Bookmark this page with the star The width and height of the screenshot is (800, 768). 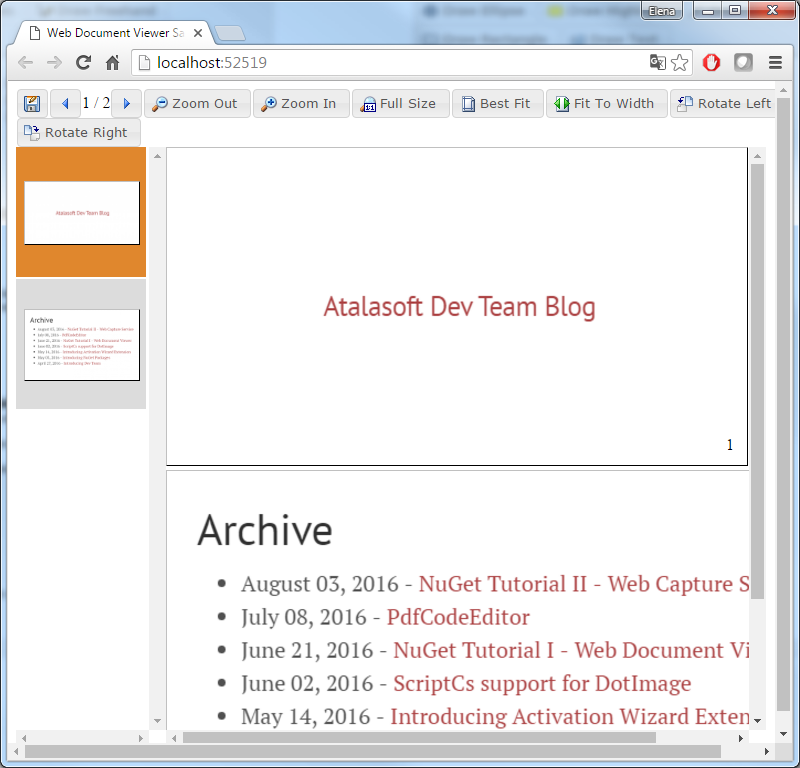(680, 63)
